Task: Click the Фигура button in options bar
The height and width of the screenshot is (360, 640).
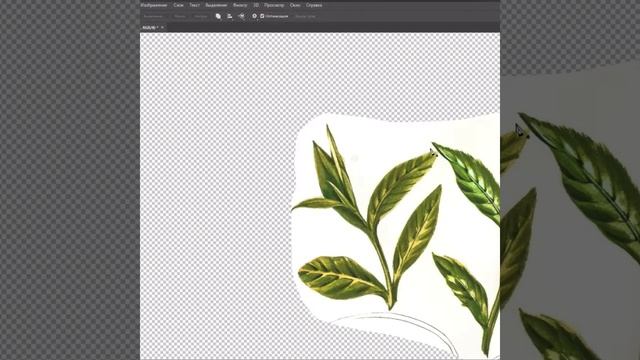Action: coord(200,16)
